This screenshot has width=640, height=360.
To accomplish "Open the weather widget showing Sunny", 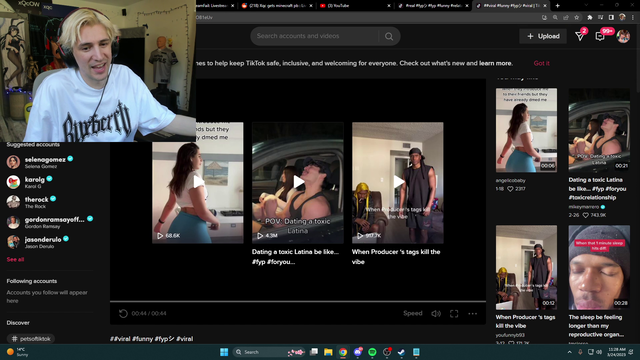I will pos(18,352).
